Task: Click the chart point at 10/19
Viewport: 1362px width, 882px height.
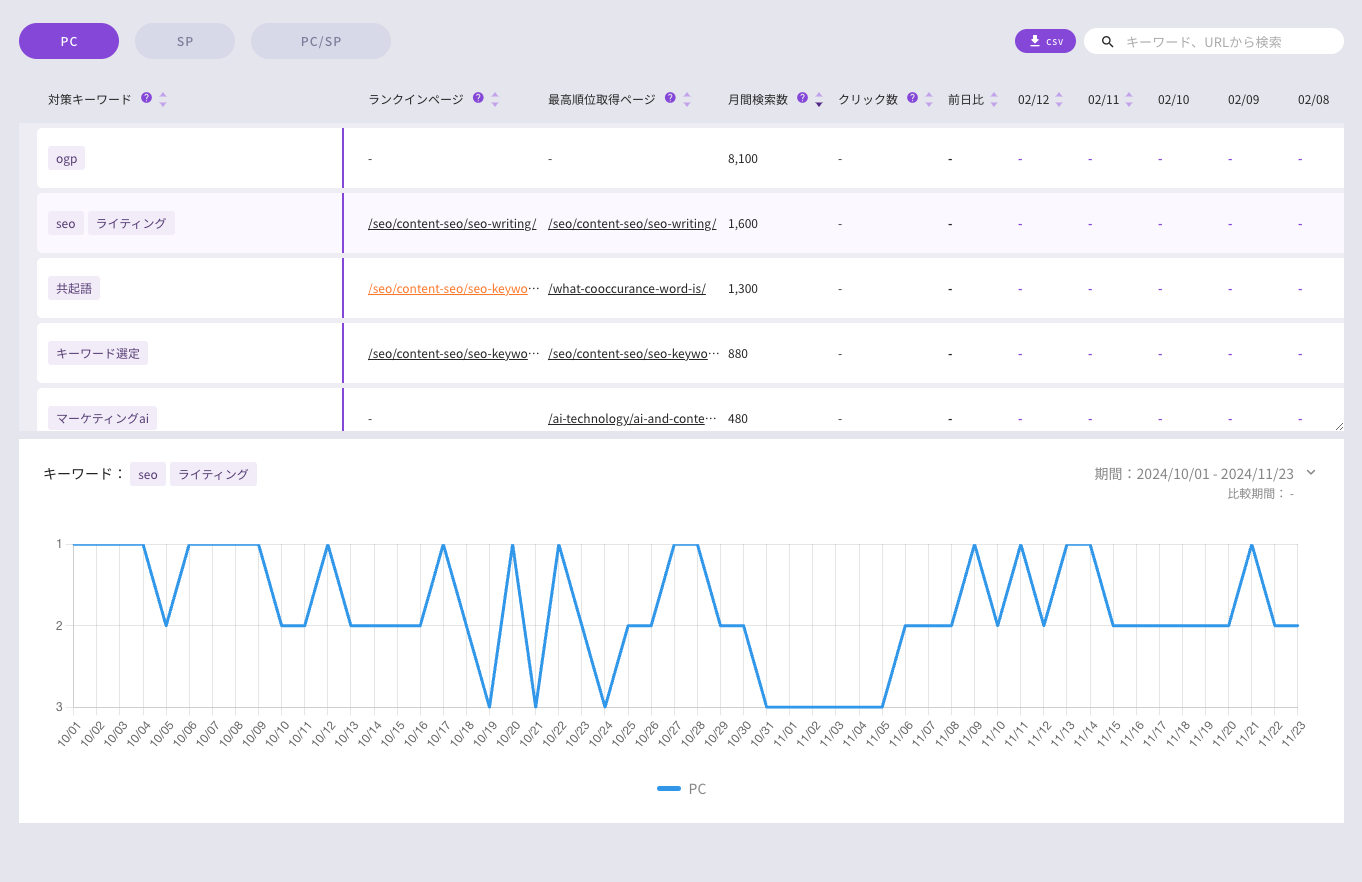Action: [489, 707]
